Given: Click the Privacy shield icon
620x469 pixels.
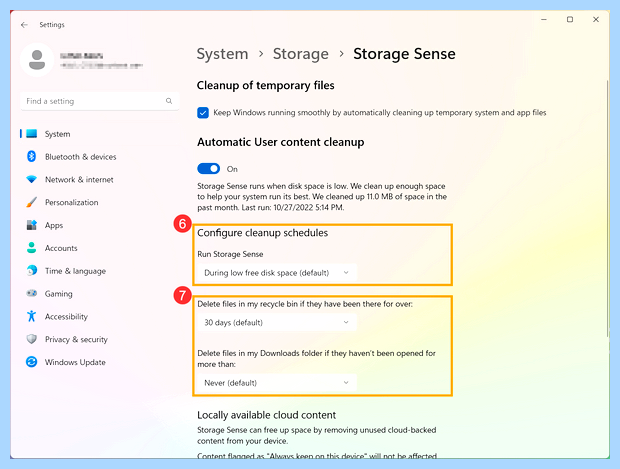Looking at the screenshot, I should point(32,339).
